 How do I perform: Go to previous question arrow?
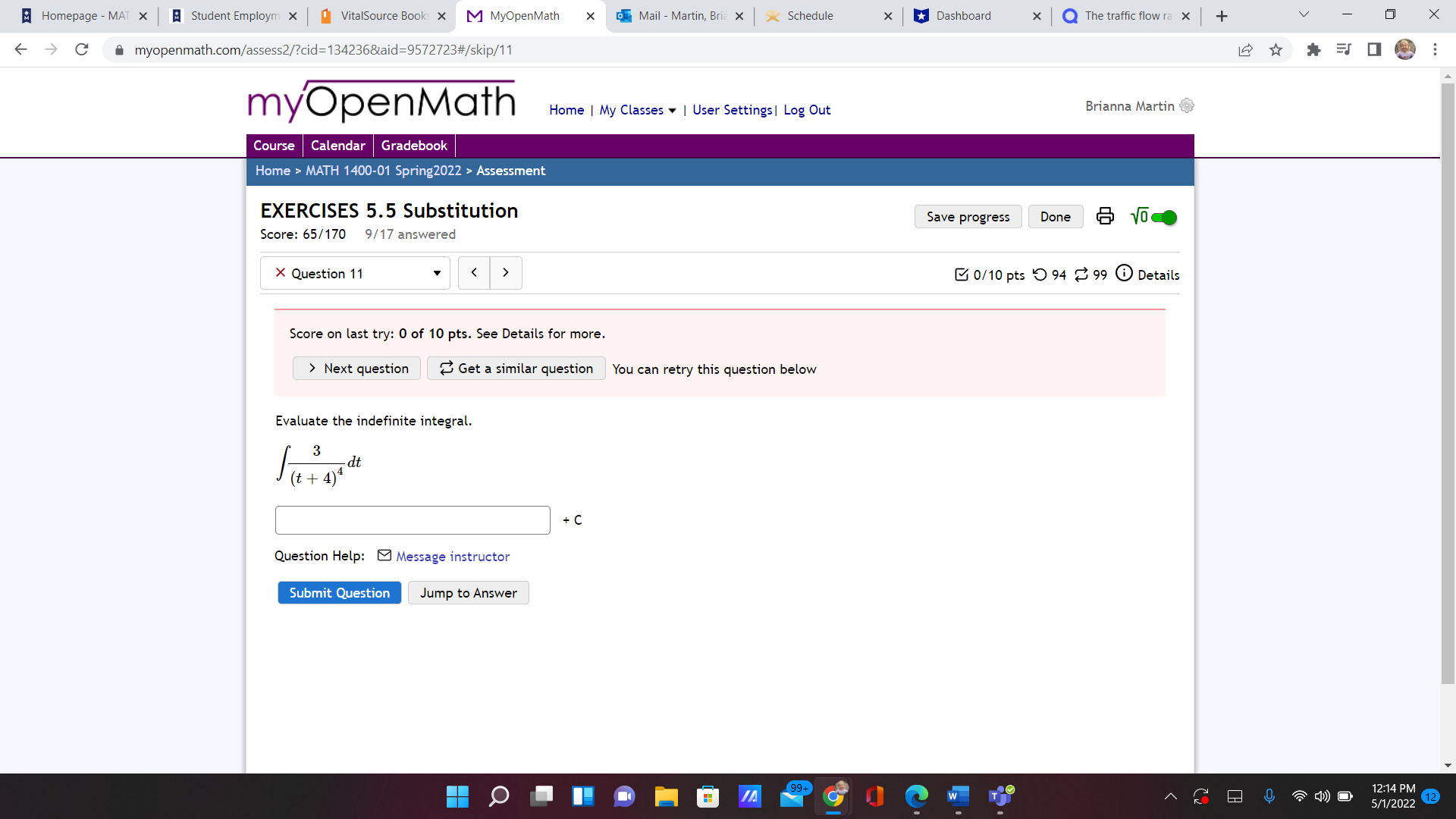coord(474,273)
